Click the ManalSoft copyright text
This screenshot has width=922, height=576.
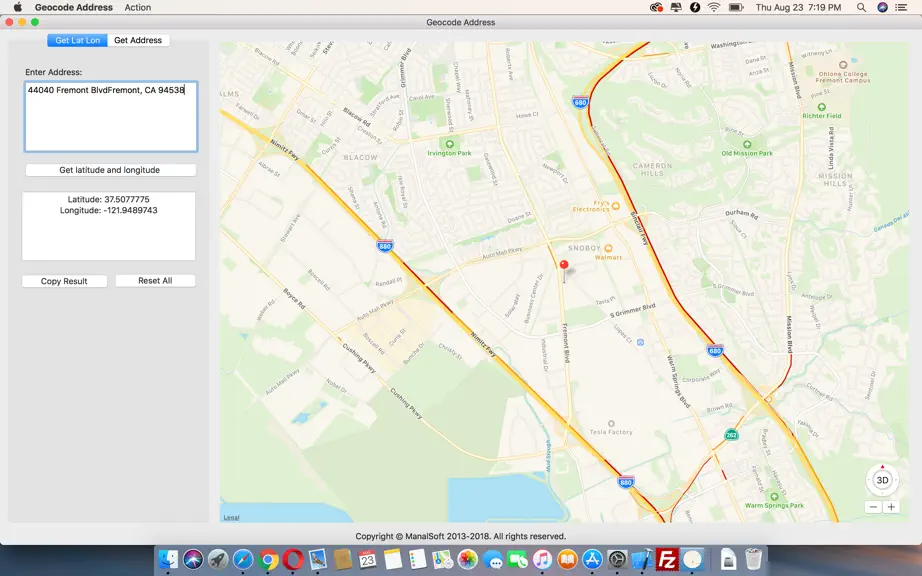(460, 536)
